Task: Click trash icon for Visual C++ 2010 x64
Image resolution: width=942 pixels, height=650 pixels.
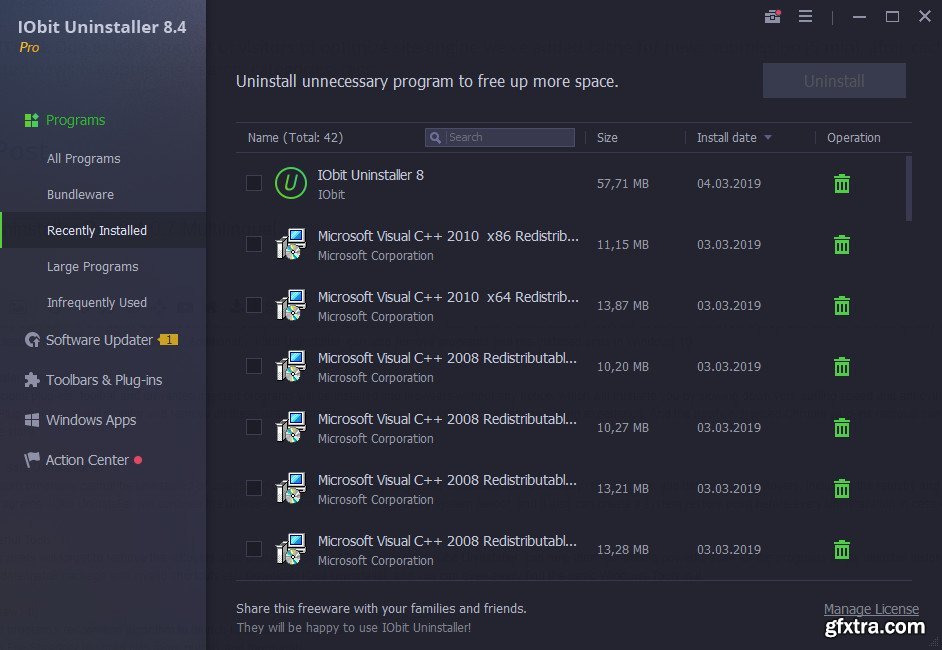Action: 842,306
